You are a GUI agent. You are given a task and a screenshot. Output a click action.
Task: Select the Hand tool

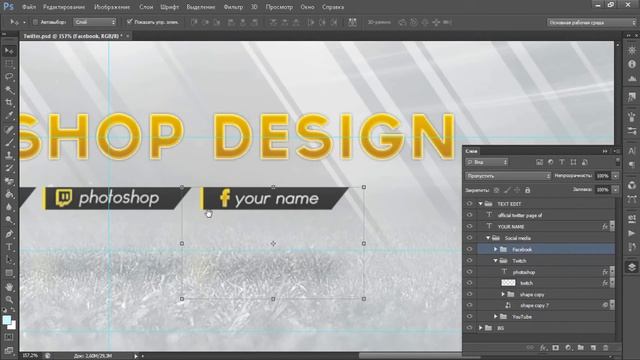pyautogui.click(x=9, y=287)
